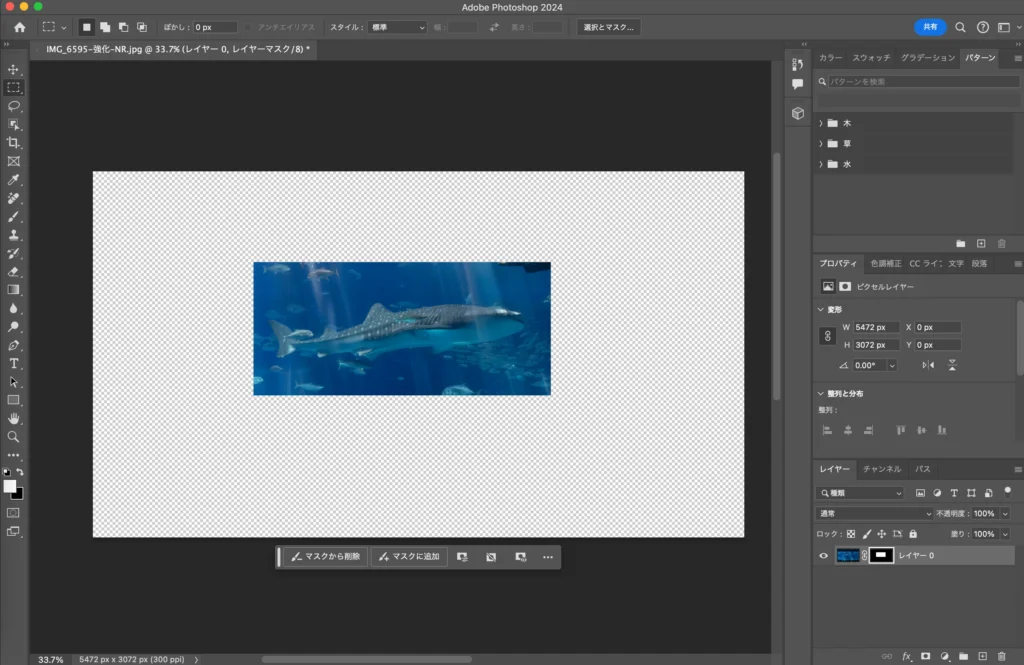Hide レイヤー 0 with the eye icon
This screenshot has width=1024, height=665.
pos(823,555)
